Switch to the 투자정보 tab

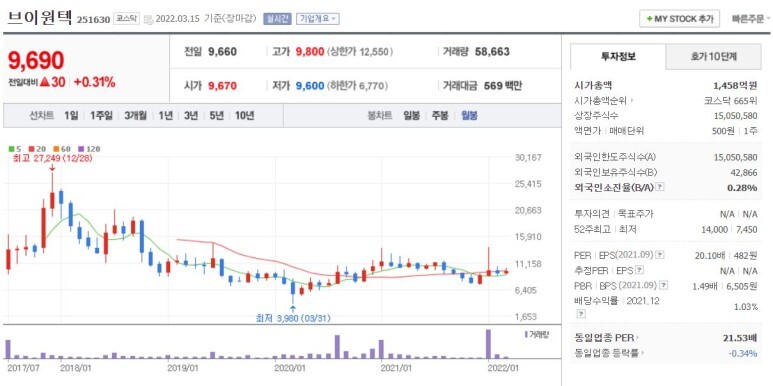click(x=618, y=57)
